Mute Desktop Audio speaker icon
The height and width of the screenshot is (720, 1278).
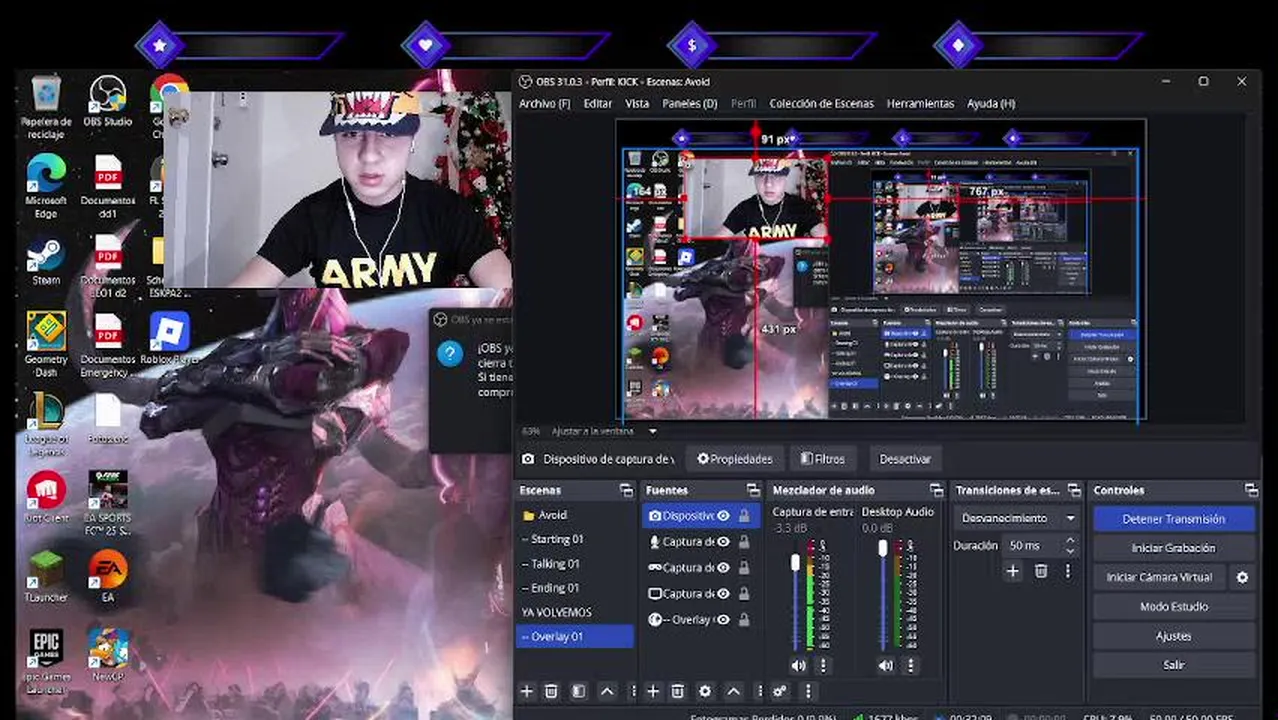tap(886, 665)
